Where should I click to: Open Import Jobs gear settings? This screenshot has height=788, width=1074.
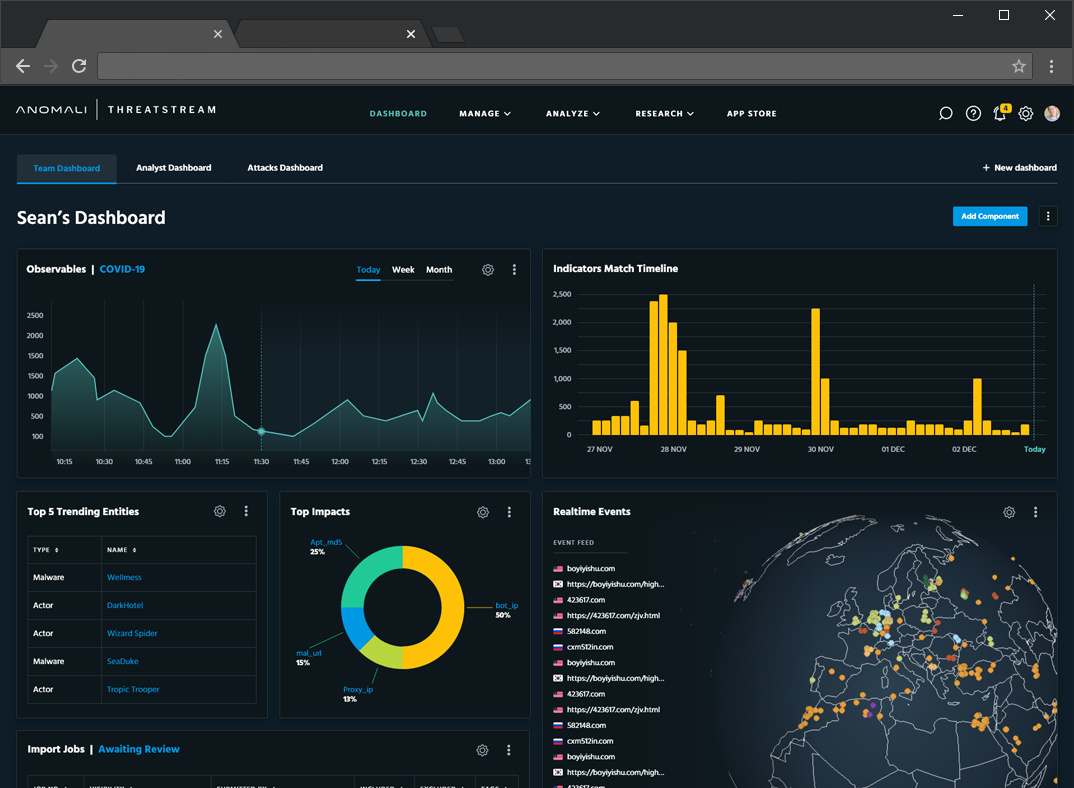pyautogui.click(x=482, y=750)
